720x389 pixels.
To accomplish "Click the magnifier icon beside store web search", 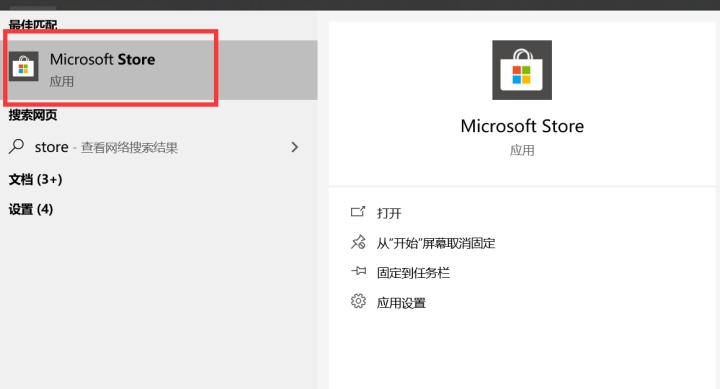I will point(17,147).
